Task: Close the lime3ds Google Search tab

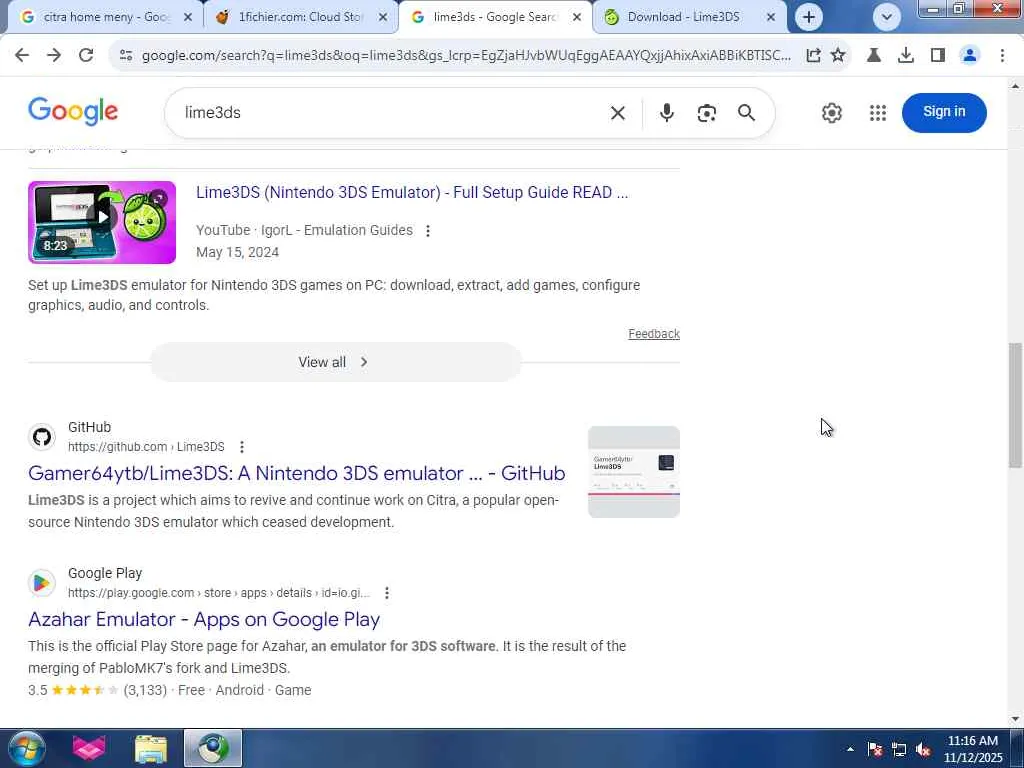Action: coord(577,18)
